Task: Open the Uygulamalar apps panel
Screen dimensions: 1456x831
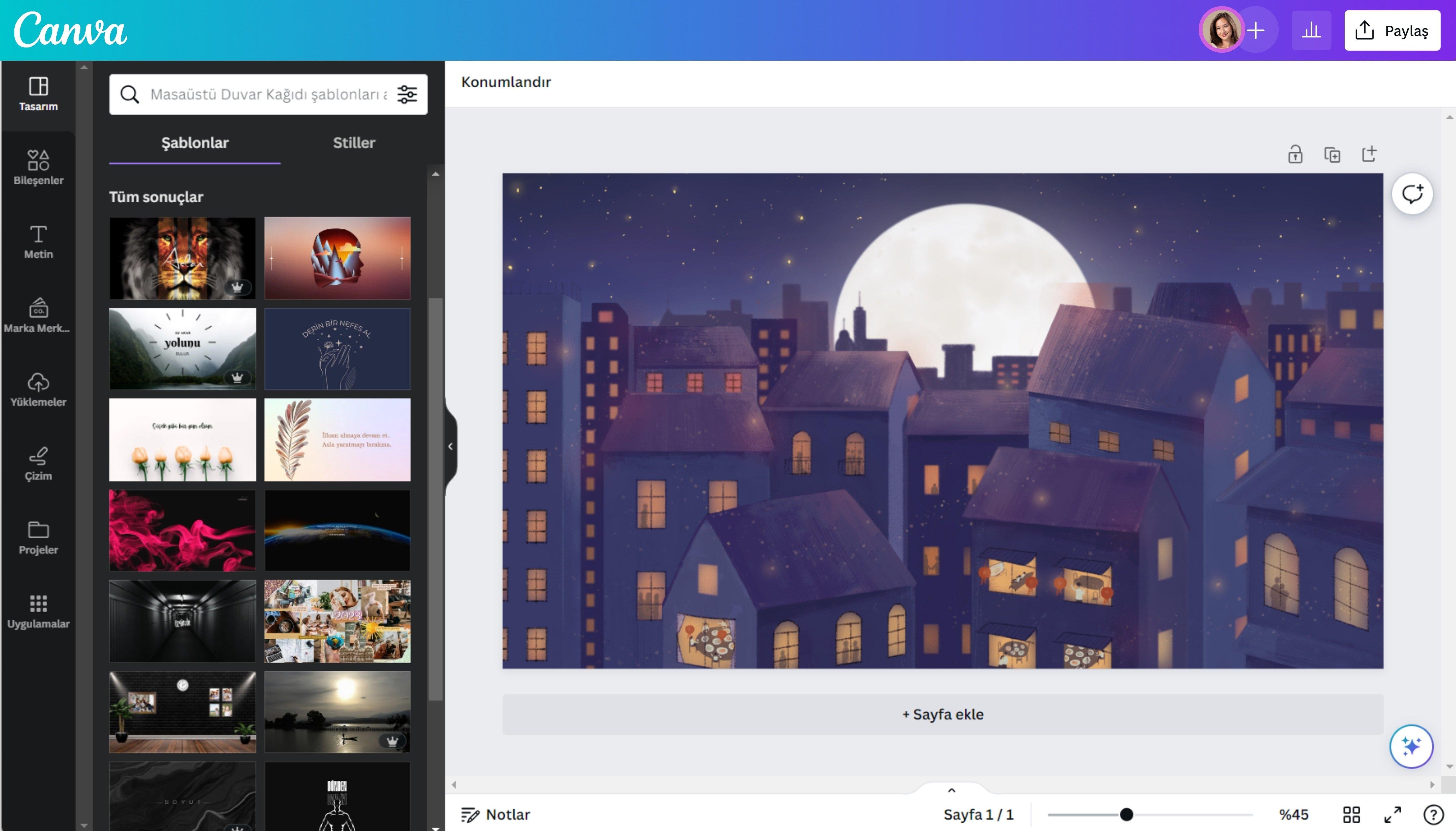Action: tap(38, 611)
